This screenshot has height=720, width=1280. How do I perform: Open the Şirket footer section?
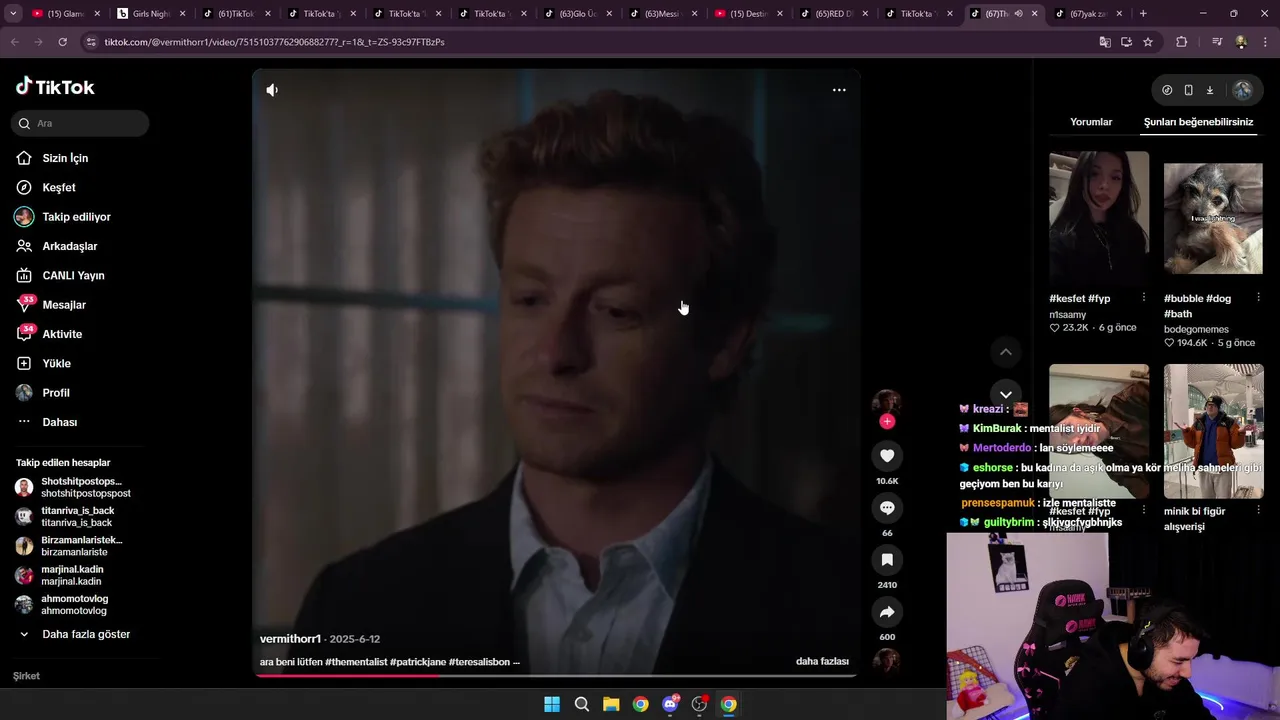tap(26, 676)
